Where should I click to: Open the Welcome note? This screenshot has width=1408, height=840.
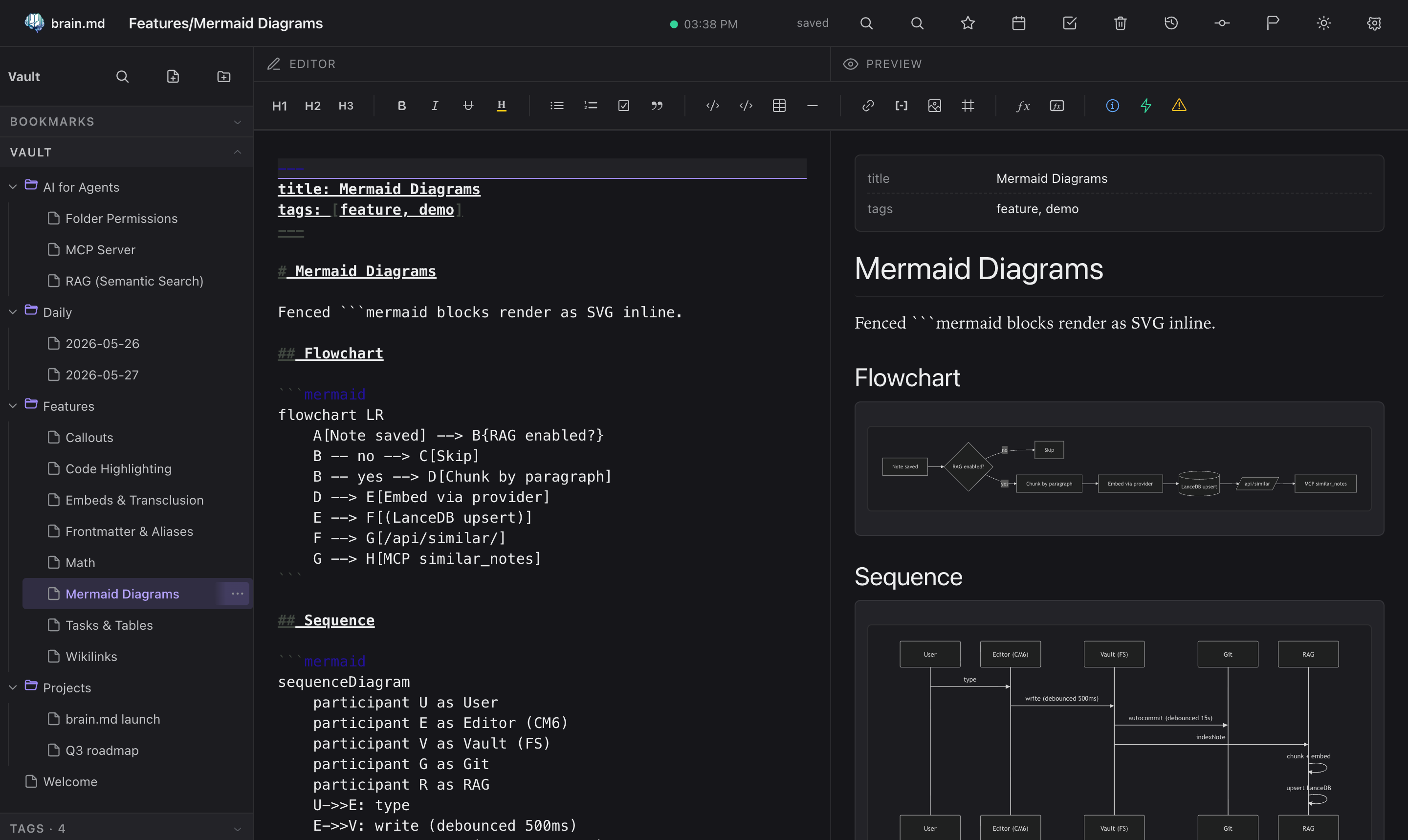(70, 782)
